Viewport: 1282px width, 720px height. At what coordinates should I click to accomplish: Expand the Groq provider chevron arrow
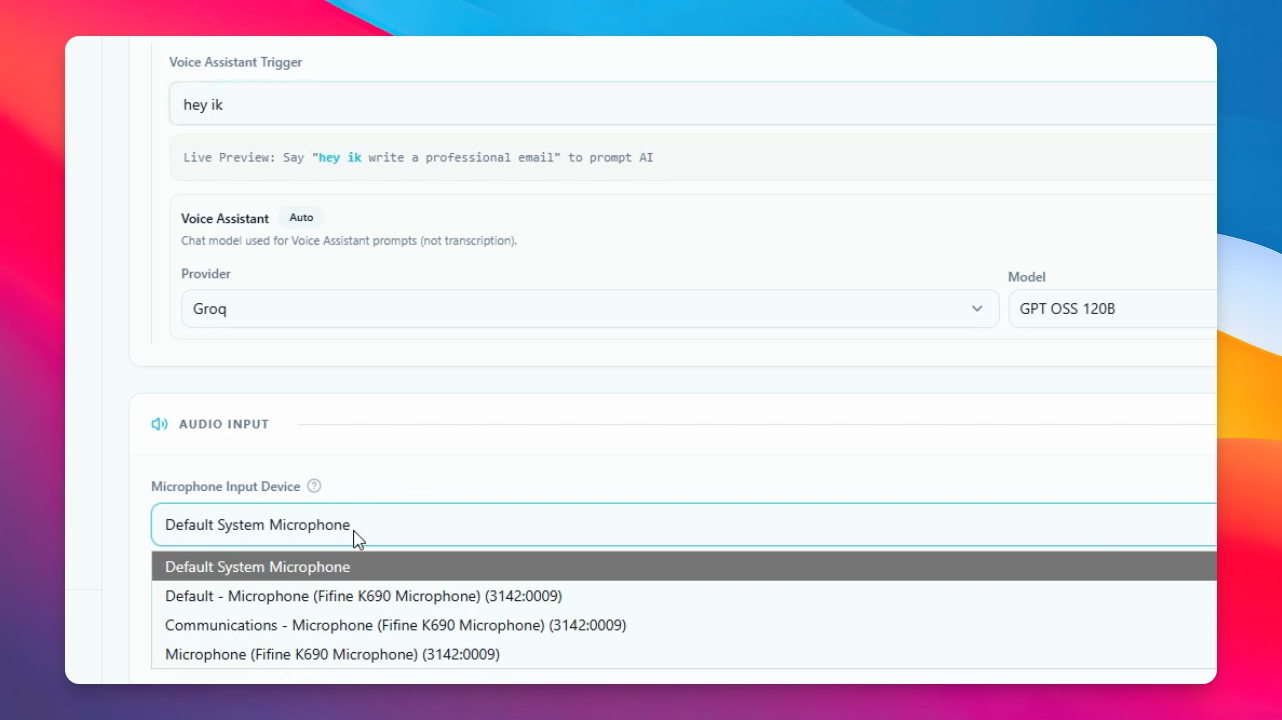[977, 309]
